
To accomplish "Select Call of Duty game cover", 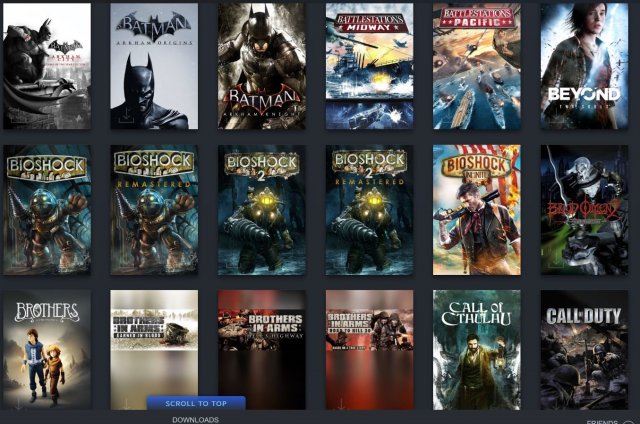I will pos(584,350).
